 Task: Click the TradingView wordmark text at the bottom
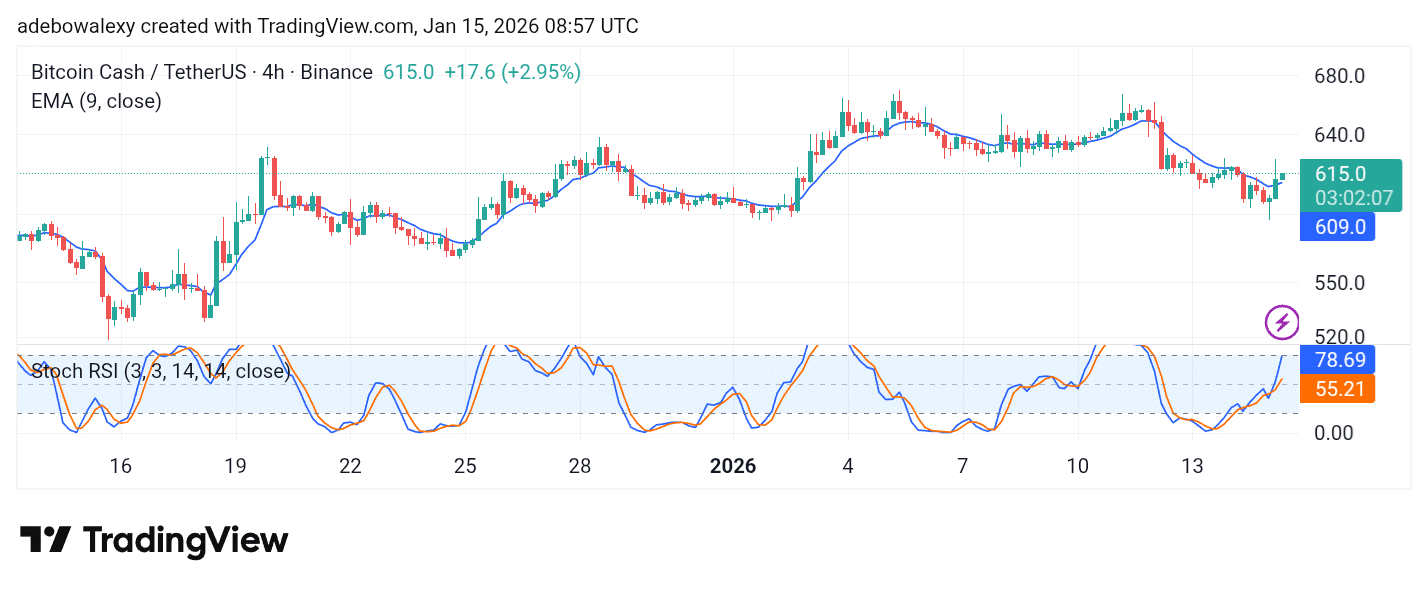point(185,541)
